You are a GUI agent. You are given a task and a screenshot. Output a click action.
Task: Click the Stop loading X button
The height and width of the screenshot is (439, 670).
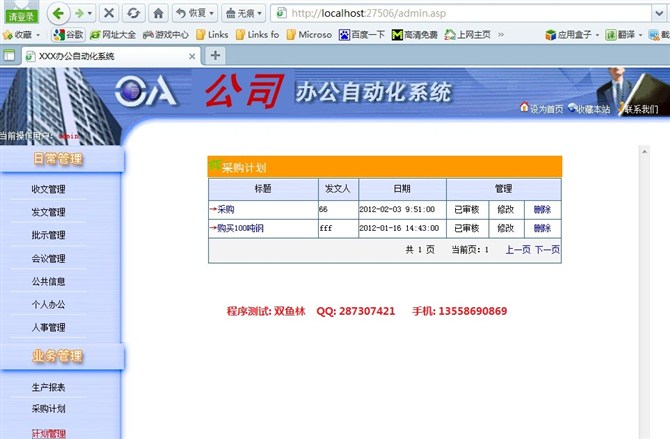point(109,14)
